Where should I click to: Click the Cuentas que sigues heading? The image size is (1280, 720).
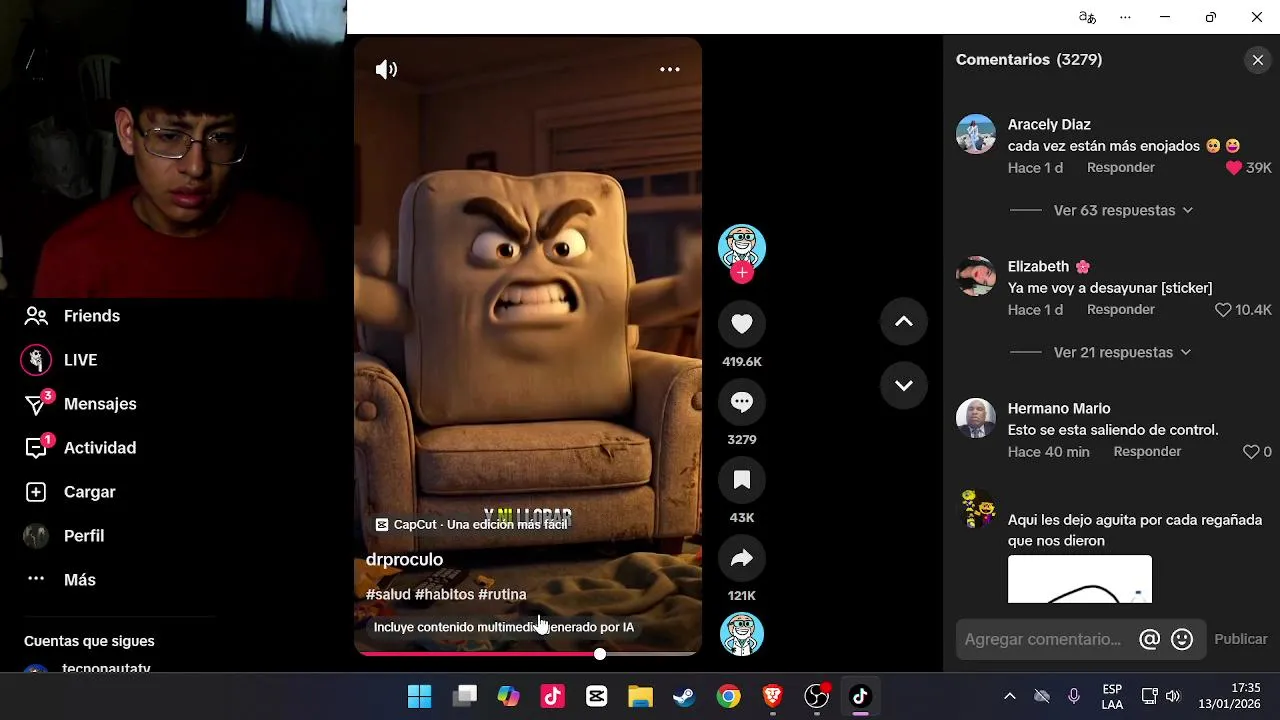click(x=89, y=641)
